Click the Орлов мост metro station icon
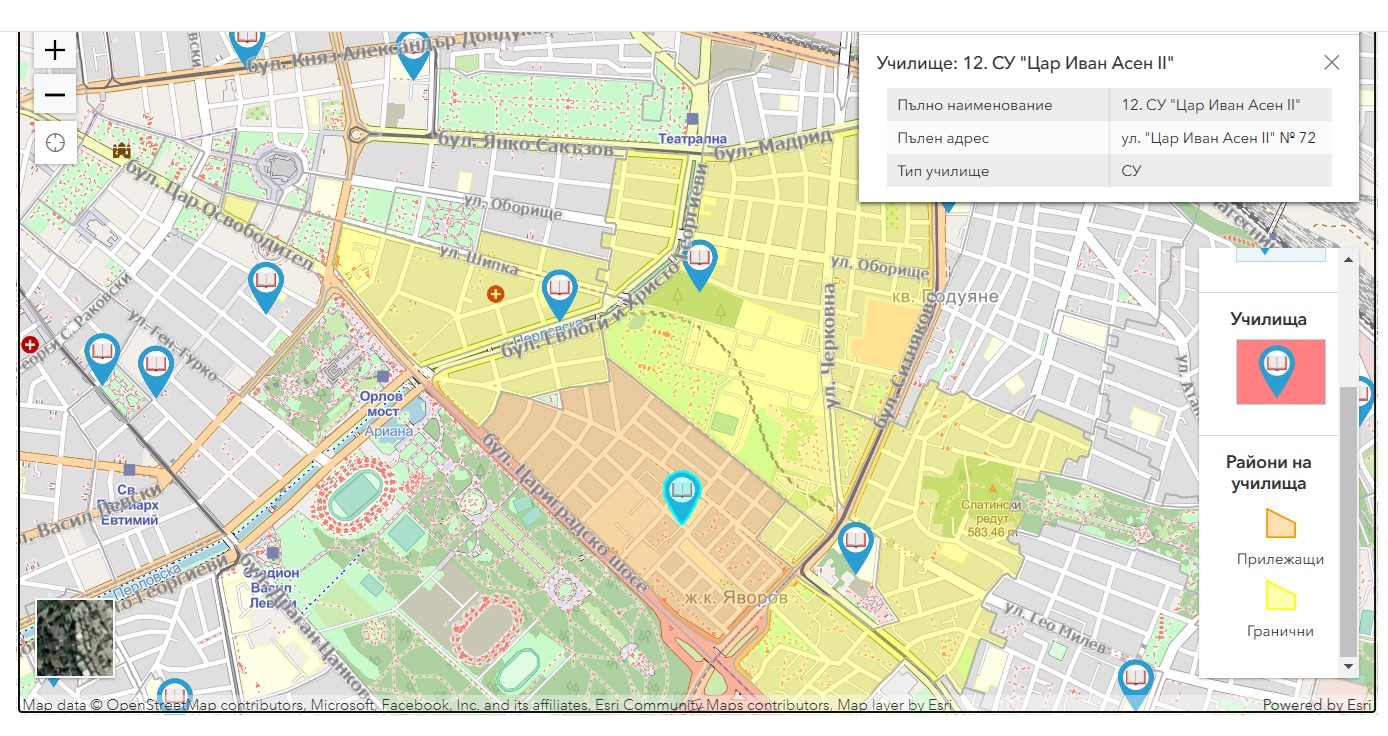The width and height of the screenshot is (1388, 736). coord(383,376)
